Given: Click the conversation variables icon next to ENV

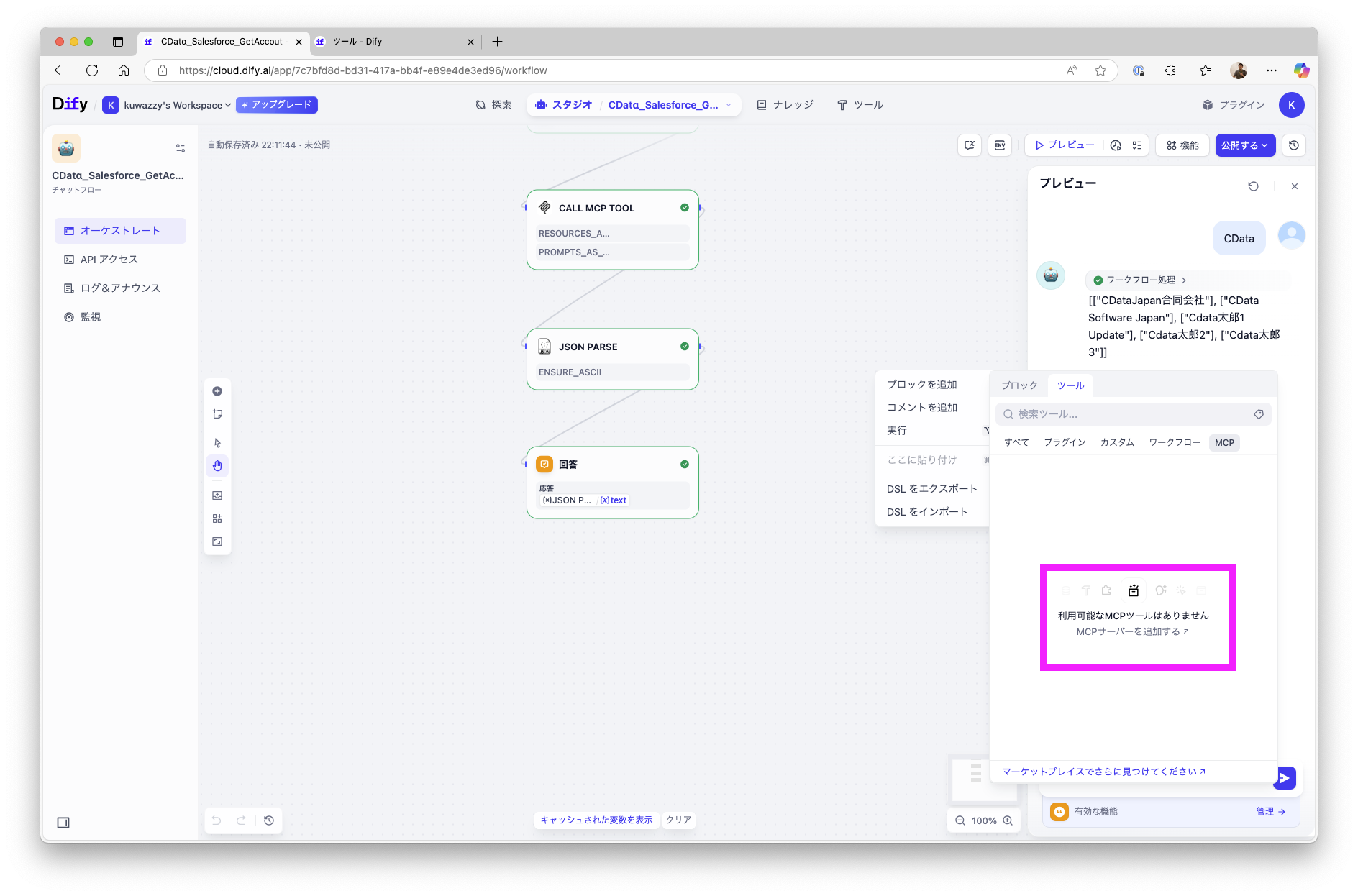Looking at the screenshot, I should coord(970,145).
